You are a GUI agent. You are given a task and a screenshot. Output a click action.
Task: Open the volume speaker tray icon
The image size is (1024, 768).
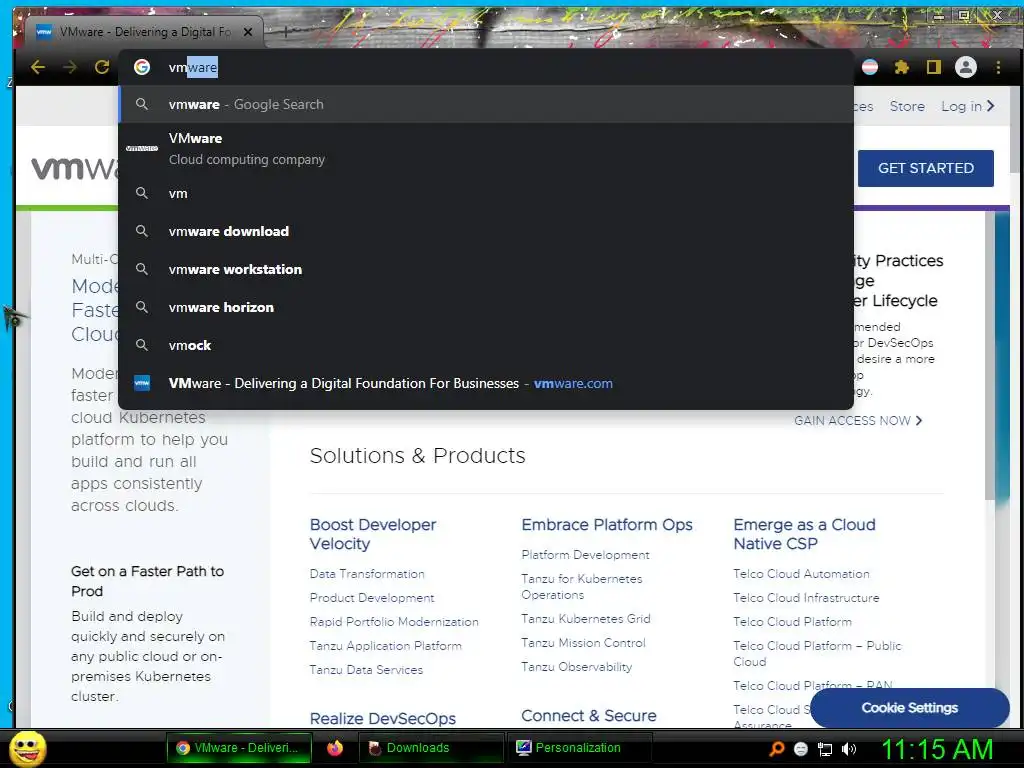(849, 749)
